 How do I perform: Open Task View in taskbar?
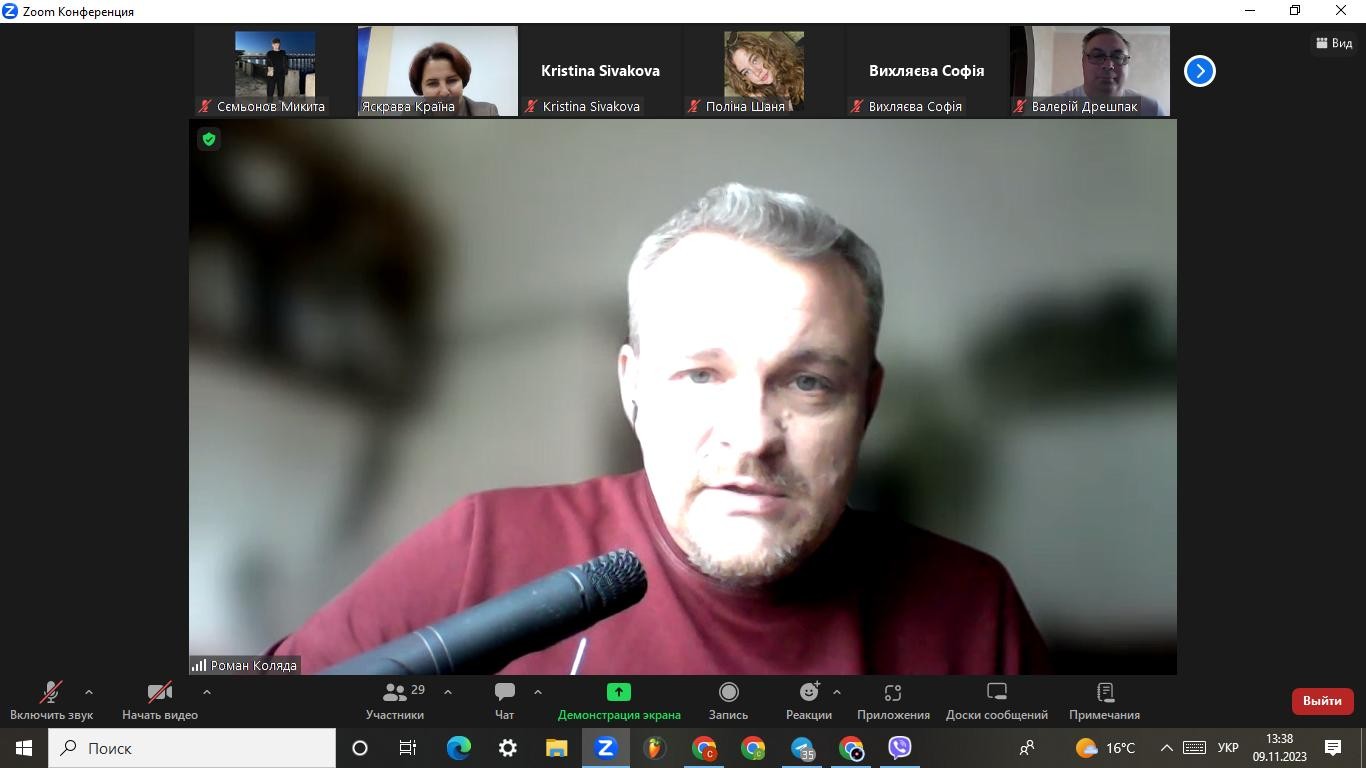pyautogui.click(x=408, y=748)
